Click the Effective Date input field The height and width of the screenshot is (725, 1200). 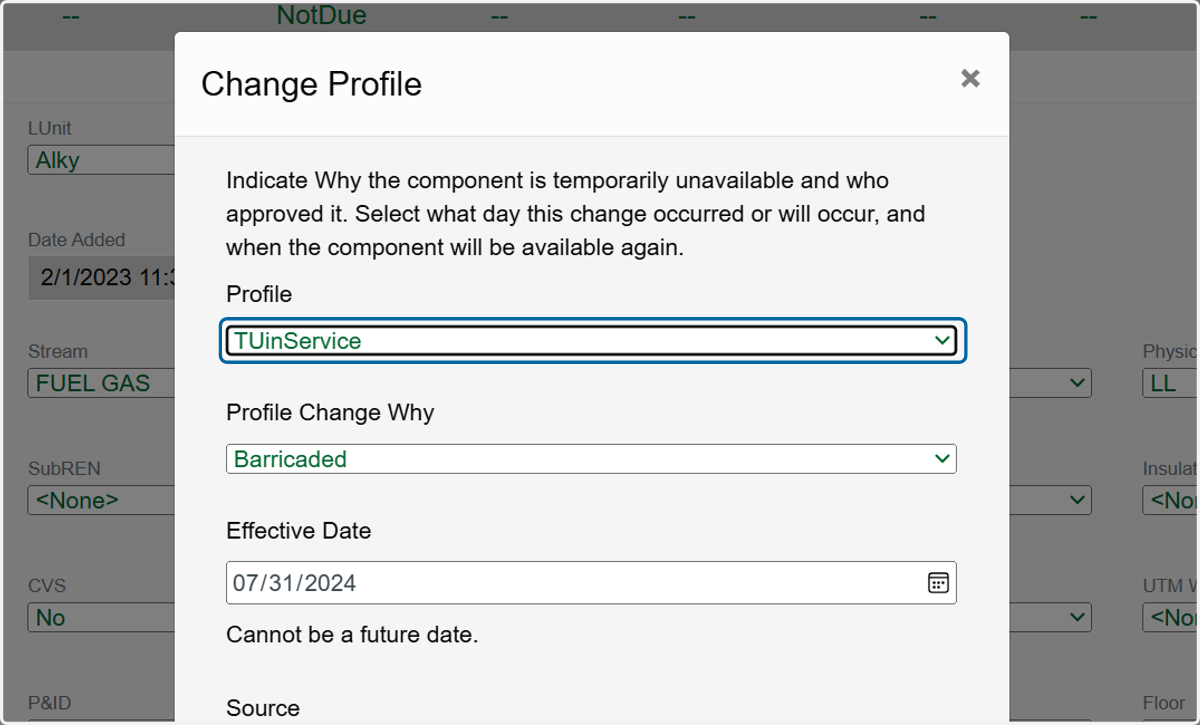tap(591, 583)
